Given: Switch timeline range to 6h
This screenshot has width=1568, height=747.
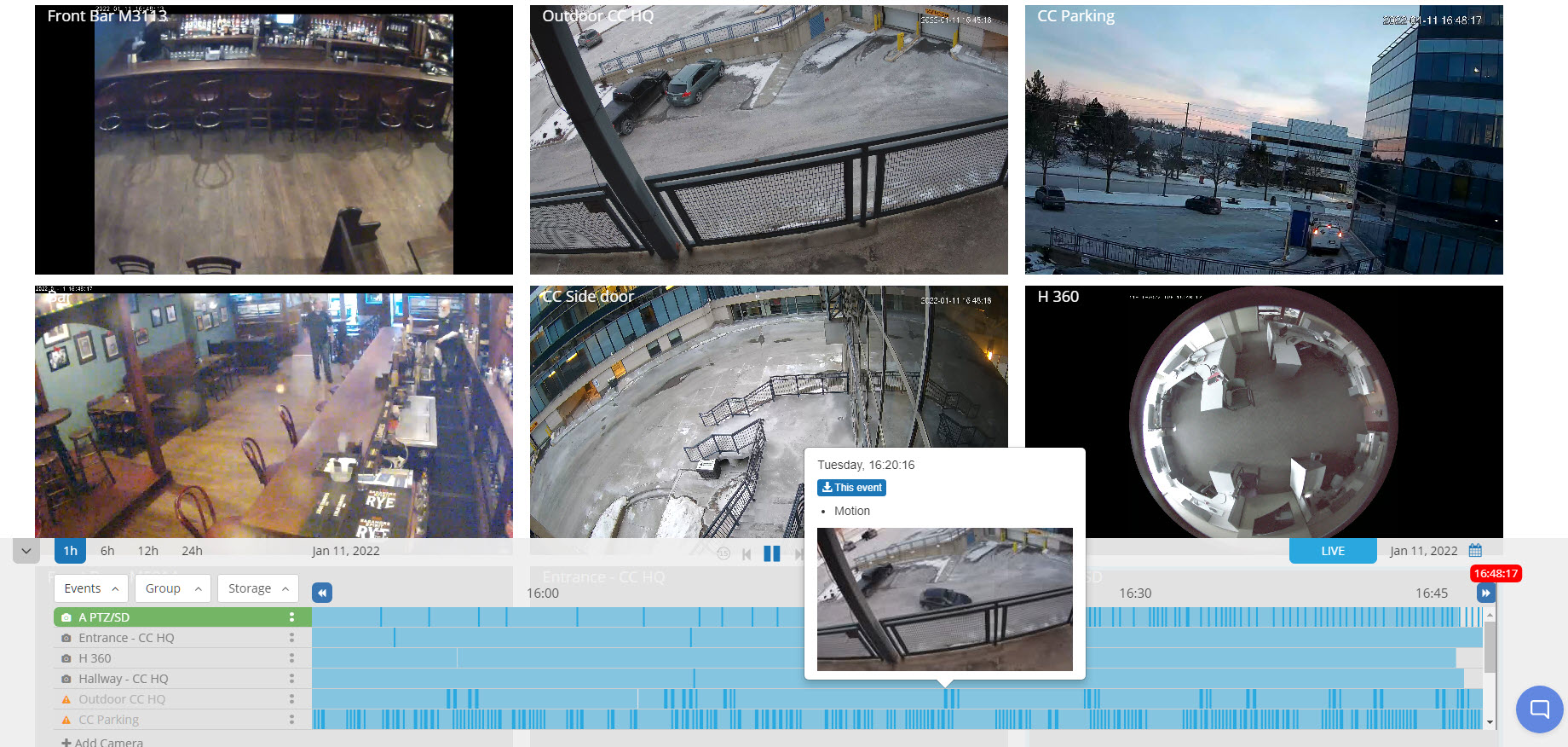Looking at the screenshot, I should pyautogui.click(x=107, y=551).
